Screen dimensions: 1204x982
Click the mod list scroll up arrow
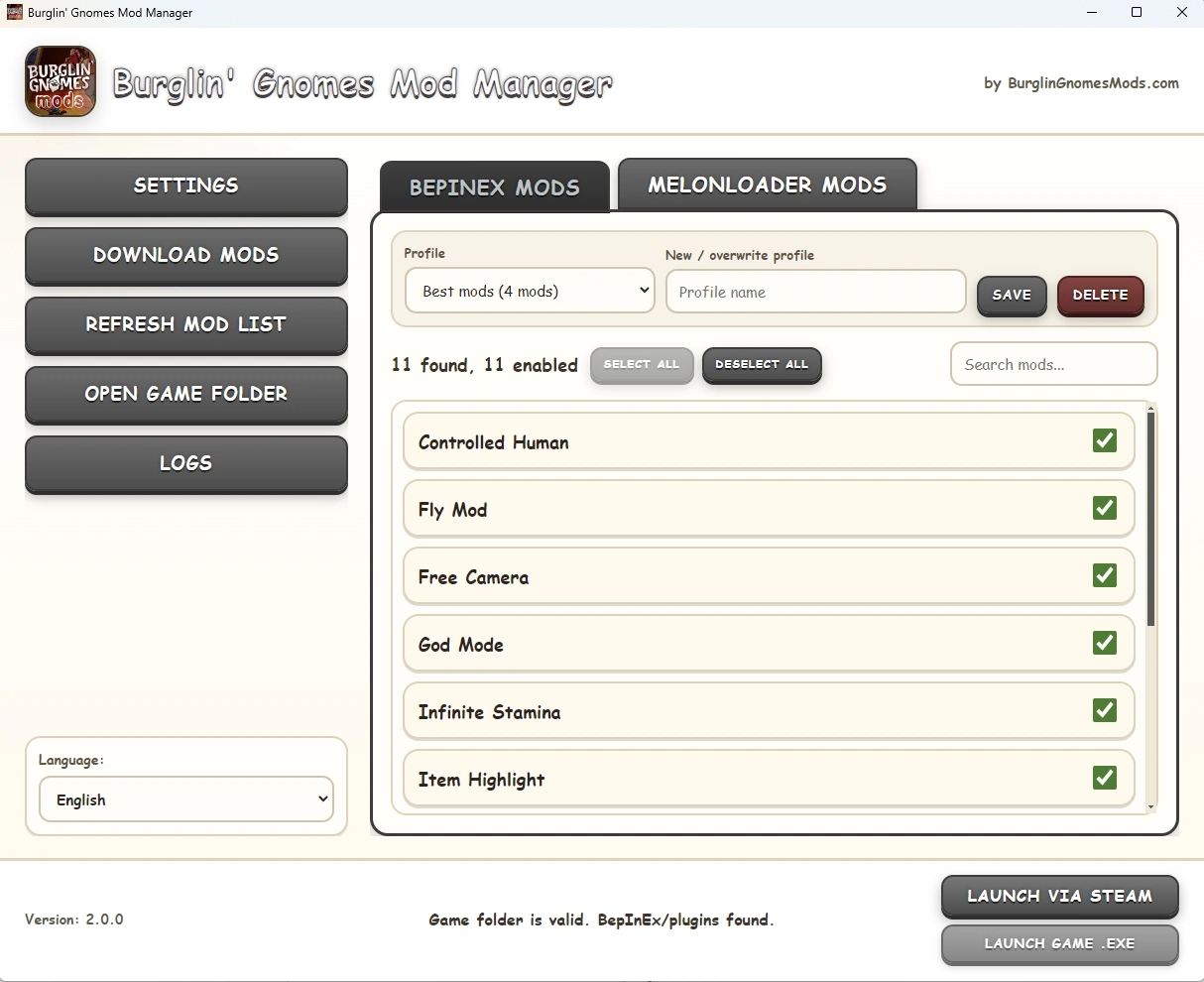tap(1150, 407)
